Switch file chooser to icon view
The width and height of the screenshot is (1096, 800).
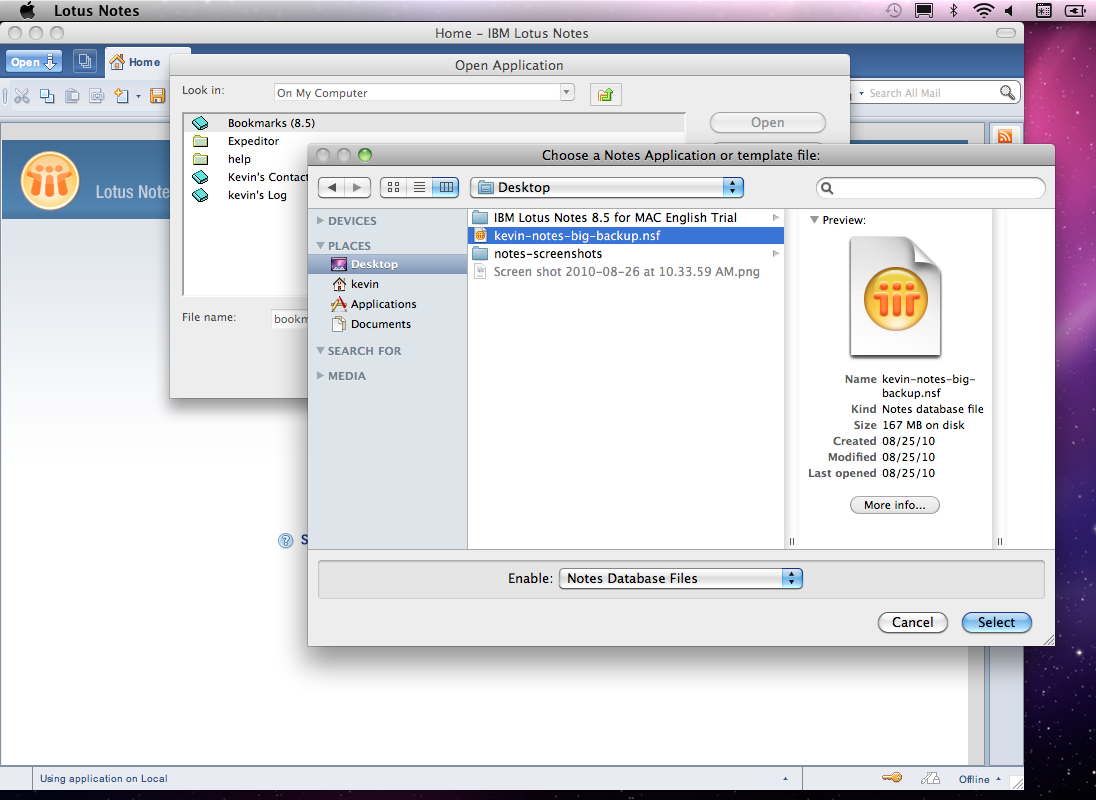point(394,187)
